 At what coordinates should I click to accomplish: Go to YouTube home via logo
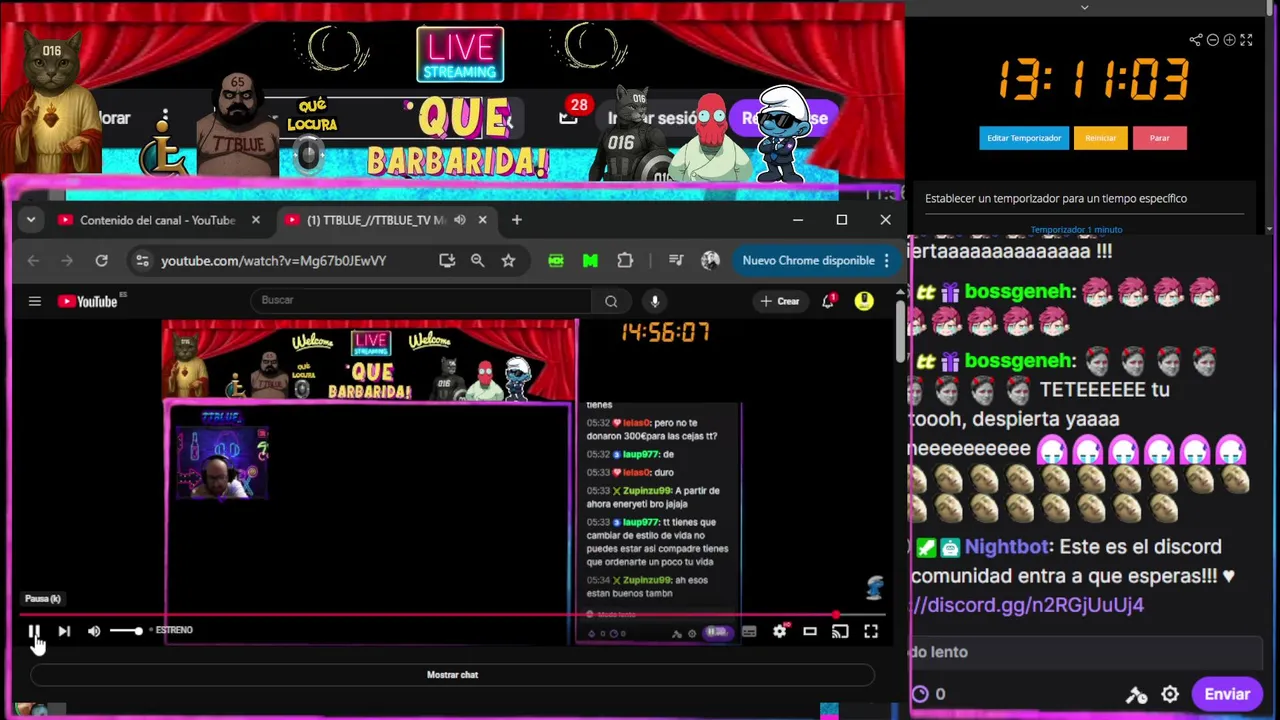click(89, 301)
